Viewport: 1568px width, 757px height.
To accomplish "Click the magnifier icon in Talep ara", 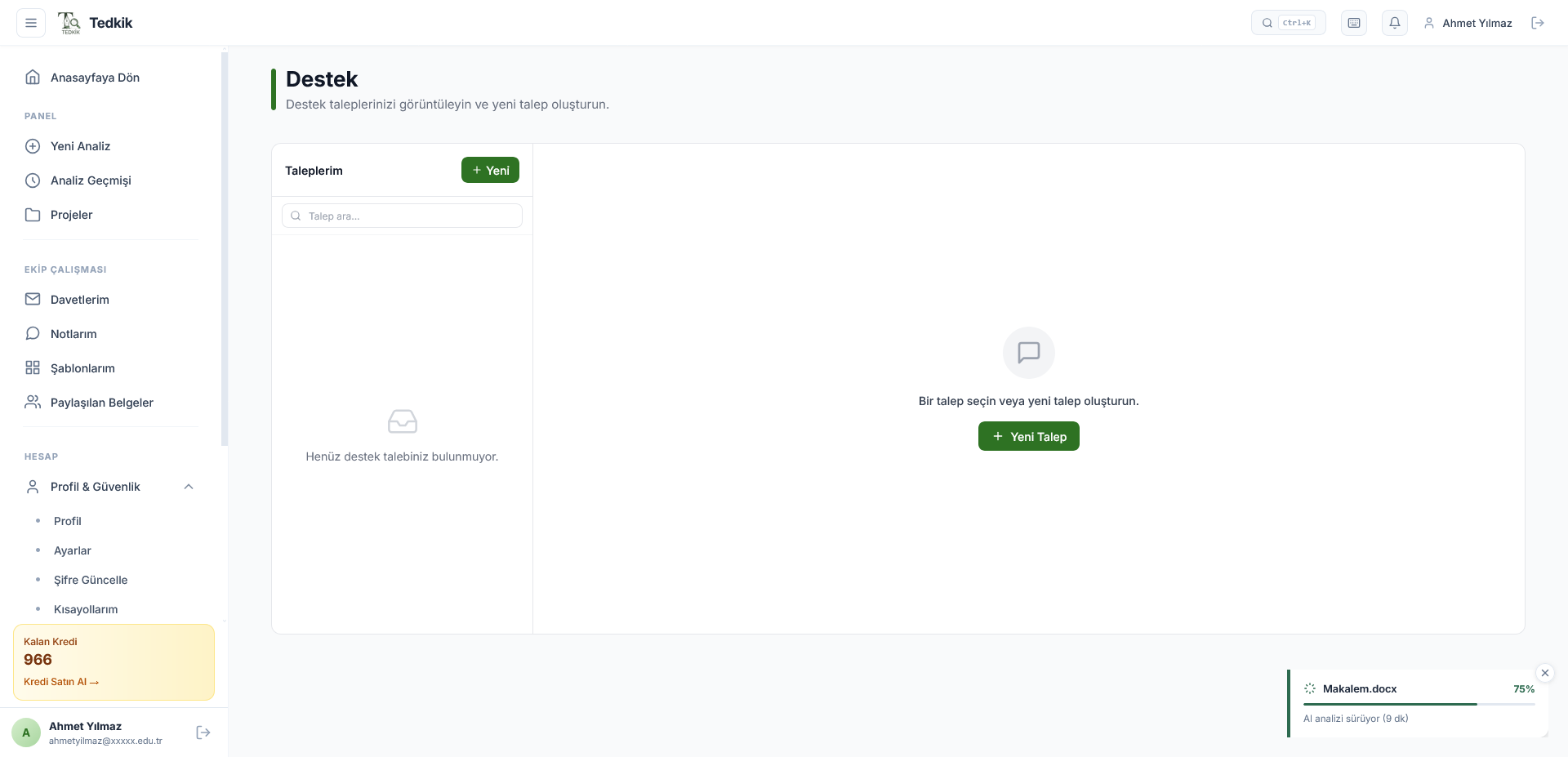I will point(296,216).
